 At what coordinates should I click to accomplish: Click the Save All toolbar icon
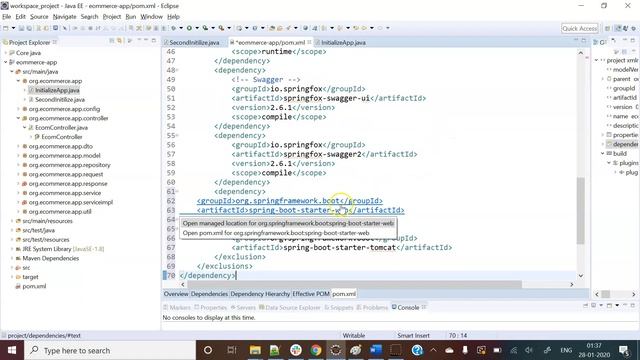pyautogui.click(x=29, y=28)
